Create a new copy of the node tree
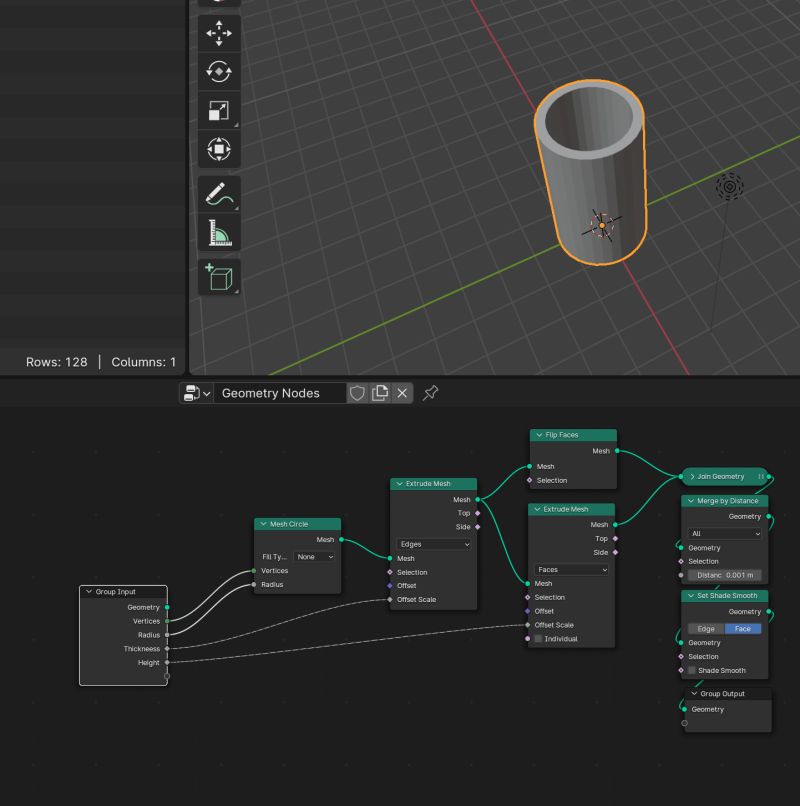The image size is (800, 806). point(379,393)
